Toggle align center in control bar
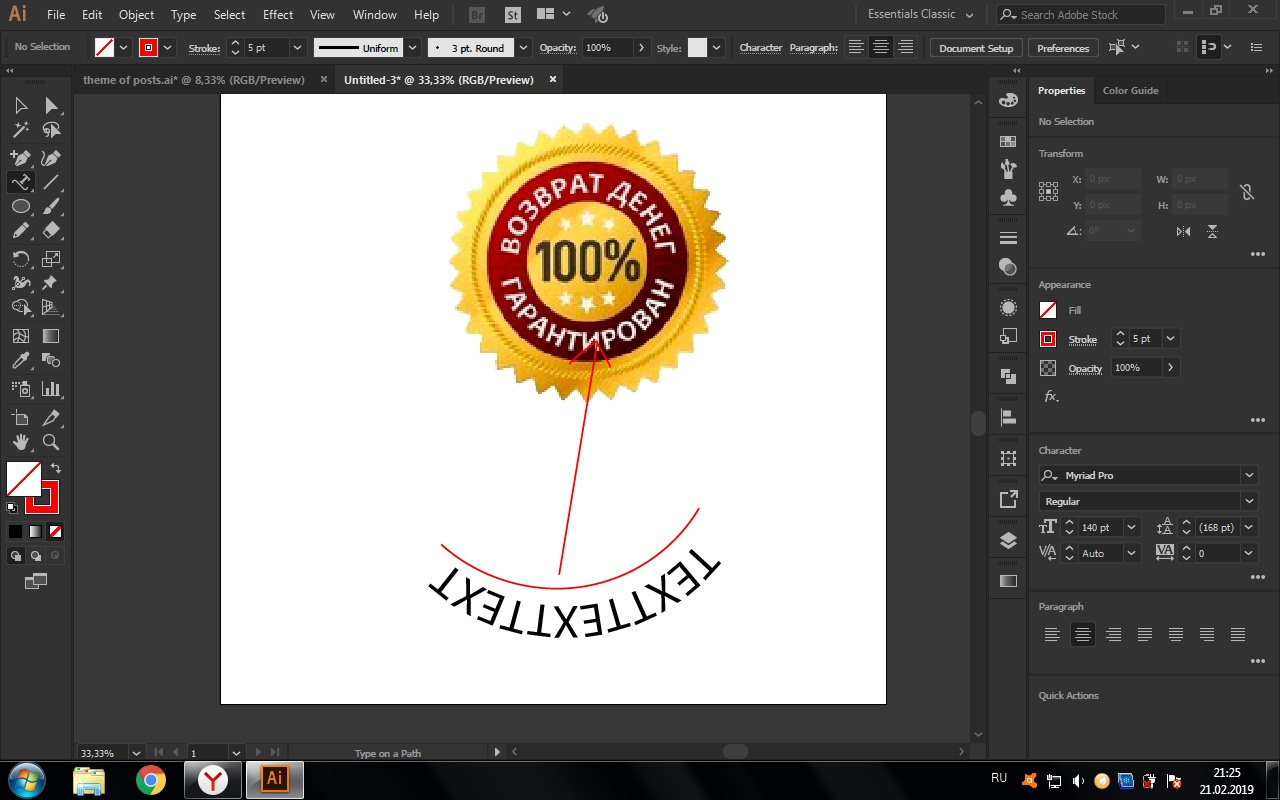Screen dimensions: 1280x800 pyautogui.click(x=881, y=47)
